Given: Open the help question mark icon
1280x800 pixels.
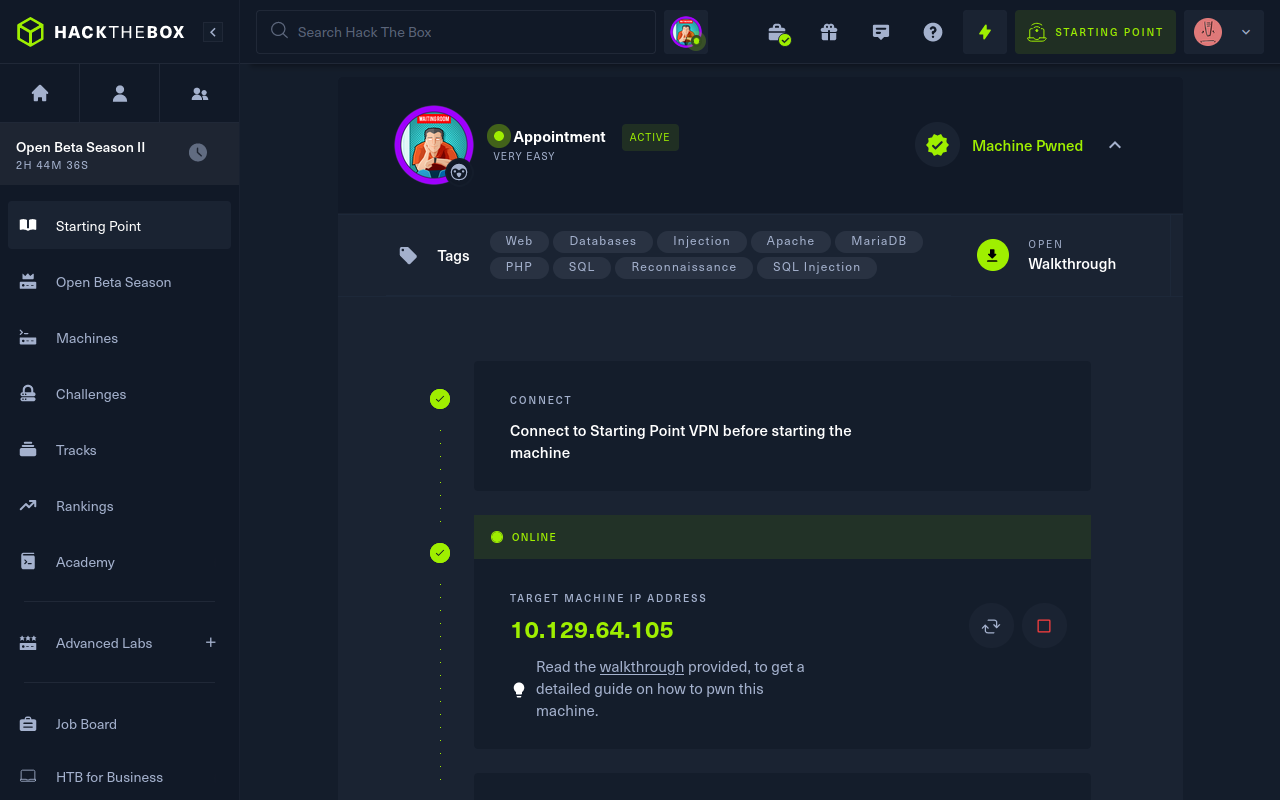Looking at the screenshot, I should pyautogui.click(x=933, y=32).
